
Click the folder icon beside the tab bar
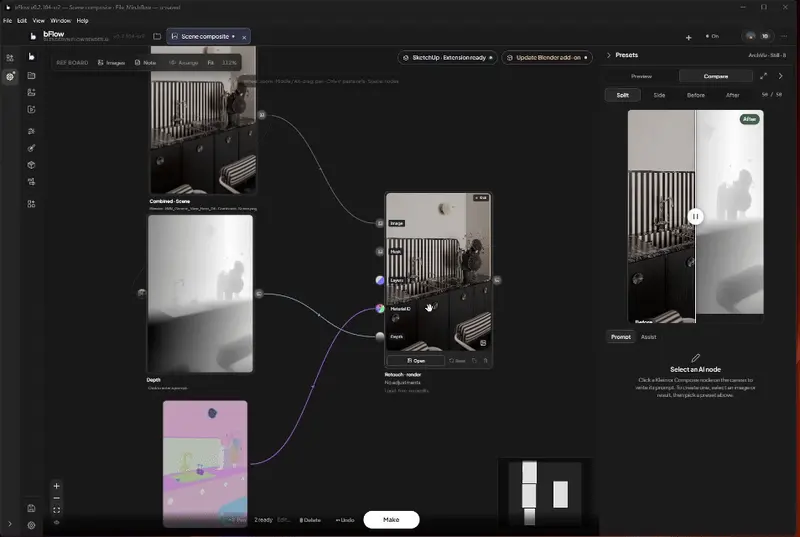tap(157, 37)
